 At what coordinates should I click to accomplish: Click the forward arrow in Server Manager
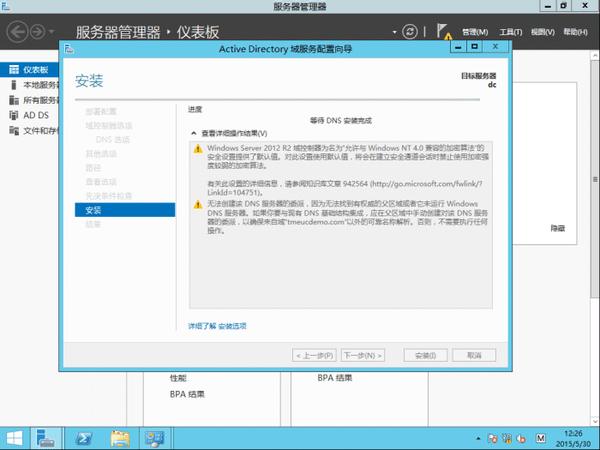click(38, 32)
